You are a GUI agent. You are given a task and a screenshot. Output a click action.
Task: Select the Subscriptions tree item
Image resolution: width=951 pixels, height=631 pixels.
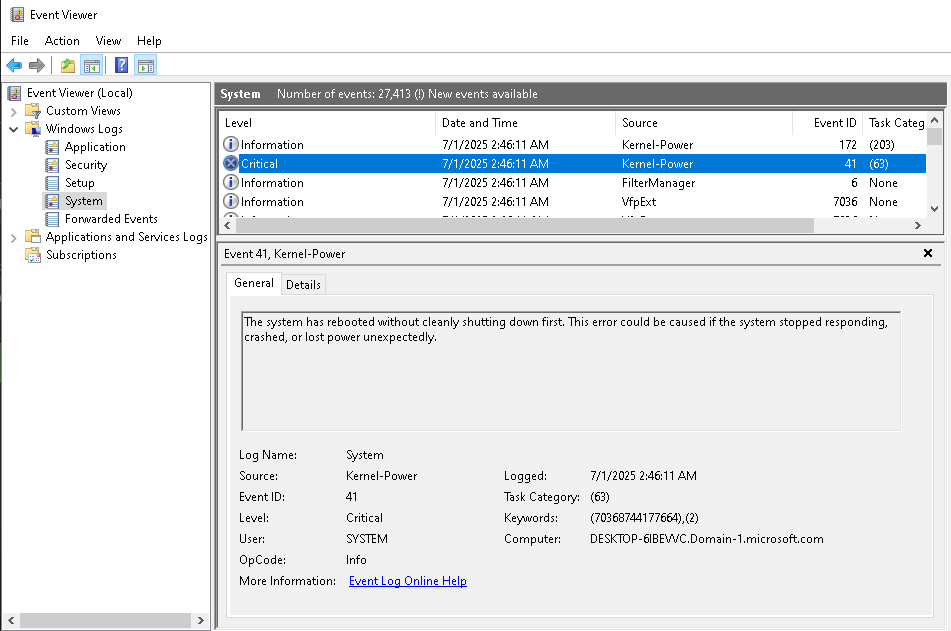[81, 255]
